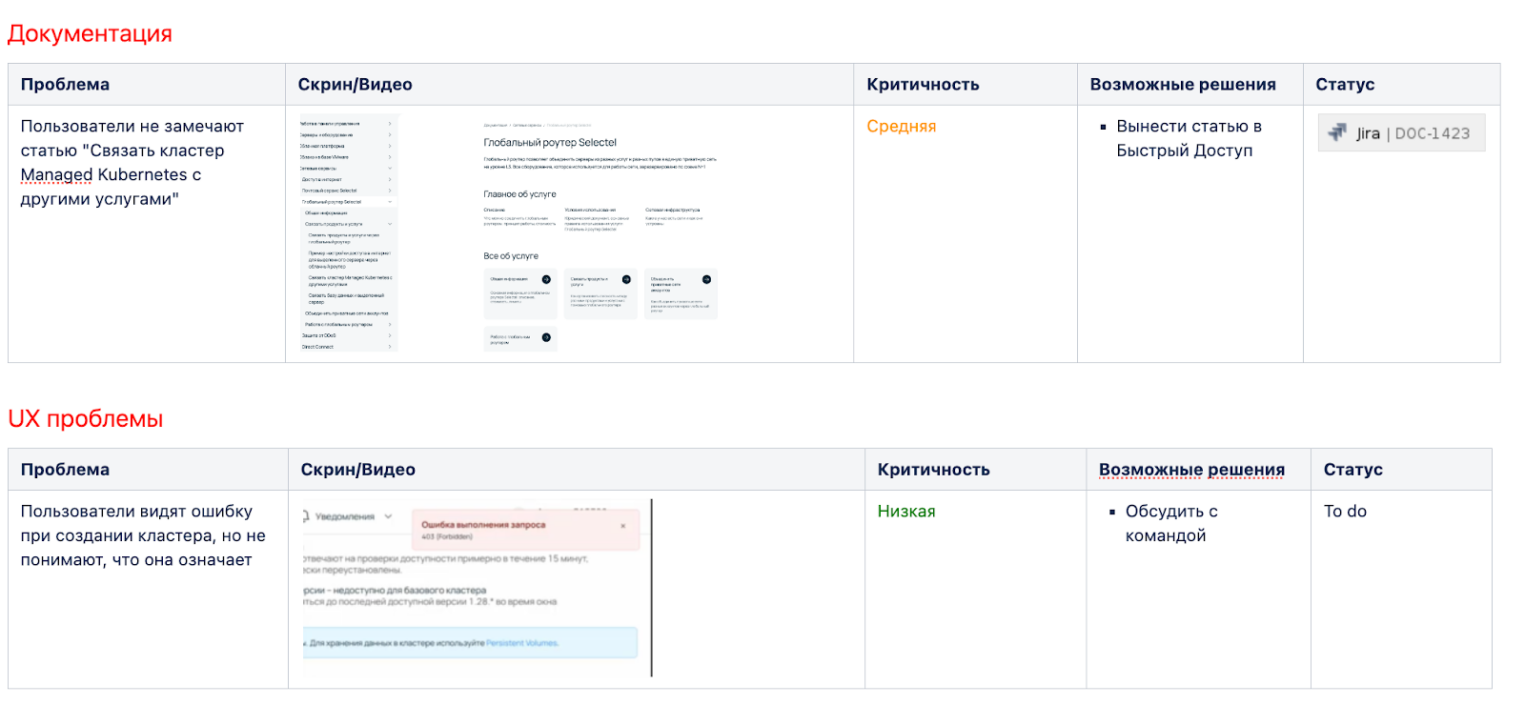Open the Persistent Volumes link
Image resolution: width=1525 pixels, height=705 pixels.
[523, 643]
